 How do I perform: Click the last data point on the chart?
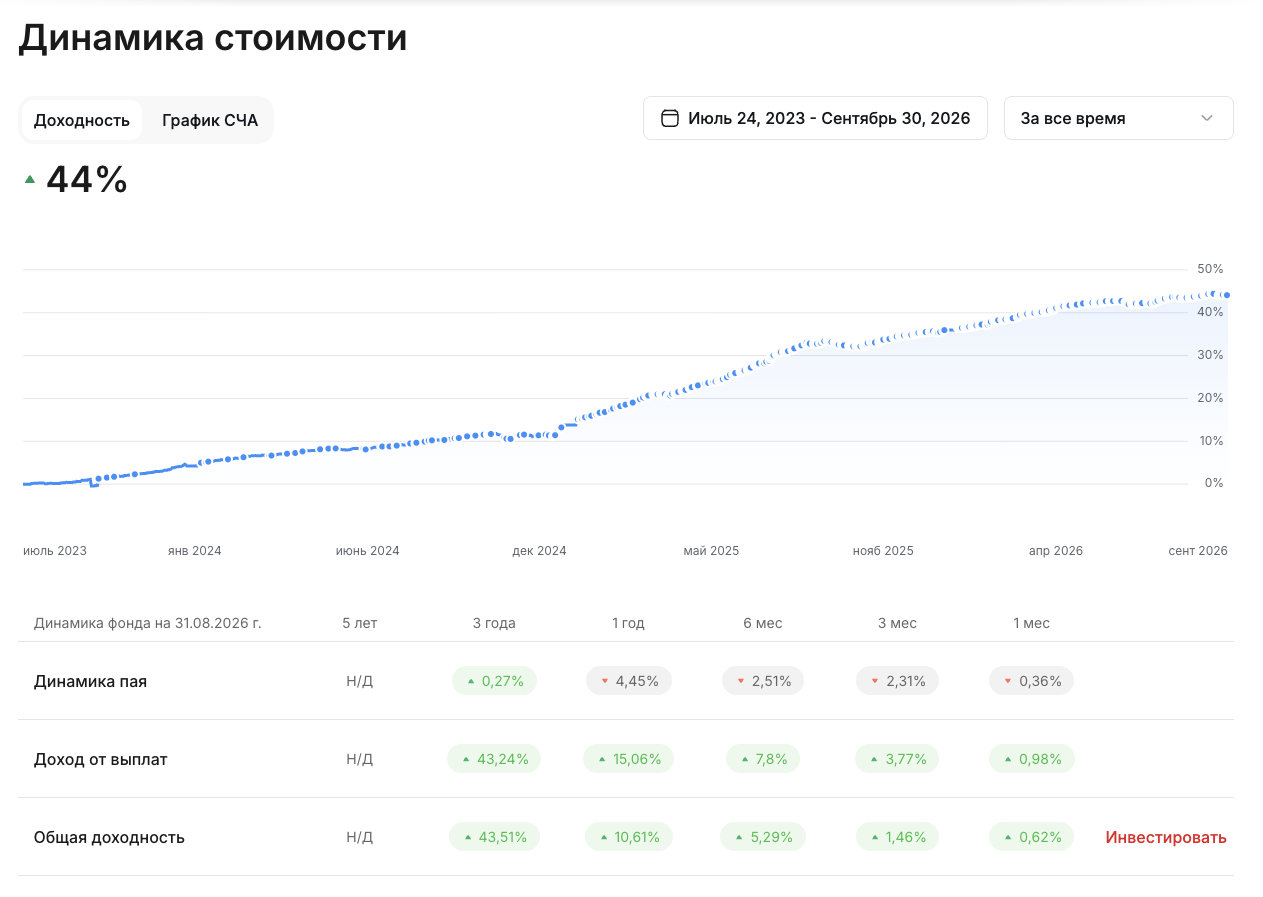tap(1227, 295)
